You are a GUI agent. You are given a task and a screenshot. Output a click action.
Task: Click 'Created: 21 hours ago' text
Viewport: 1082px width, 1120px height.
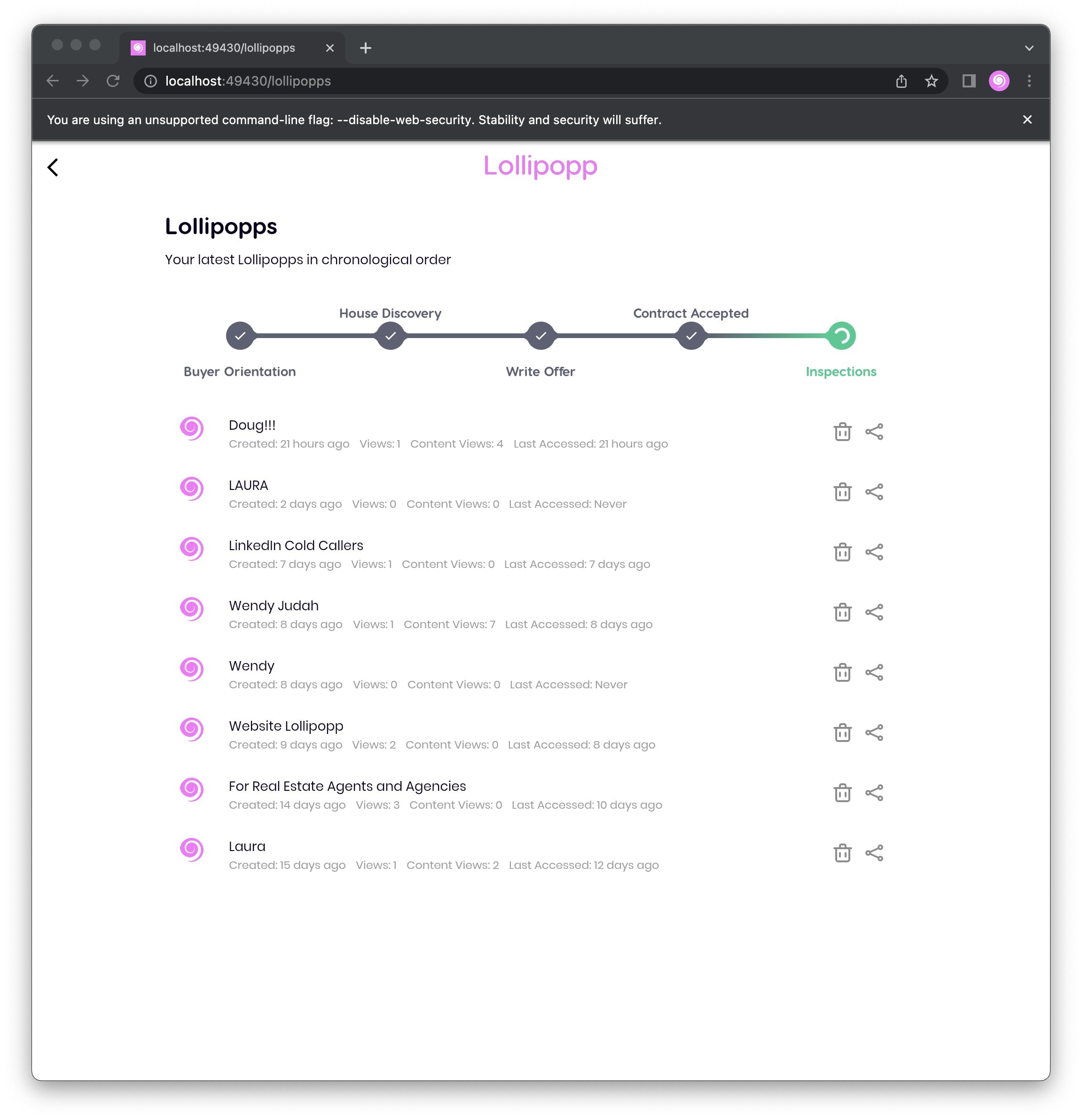[289, 444]
